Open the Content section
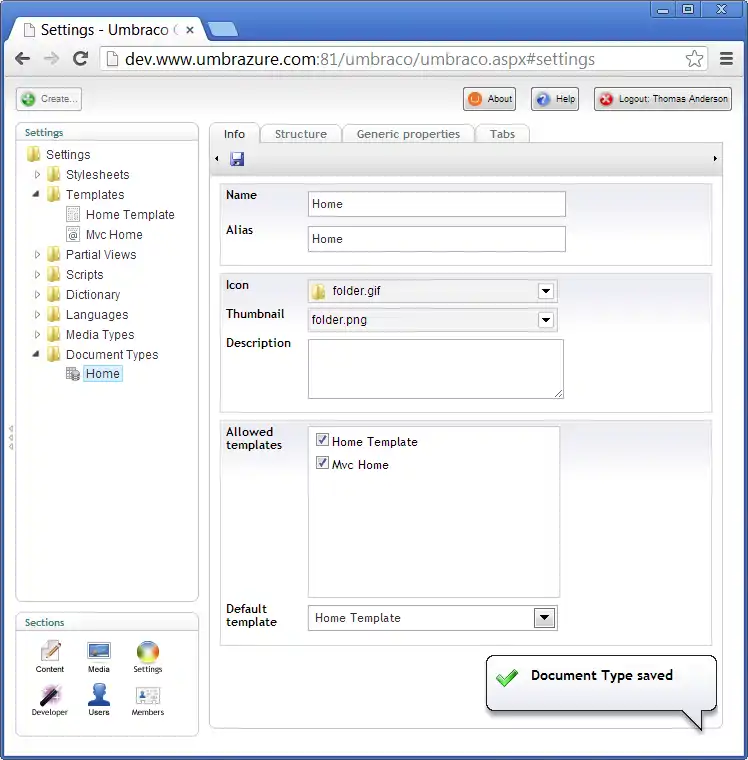The image size is (748, 760). pyautogui.click(x=49, y=657)
